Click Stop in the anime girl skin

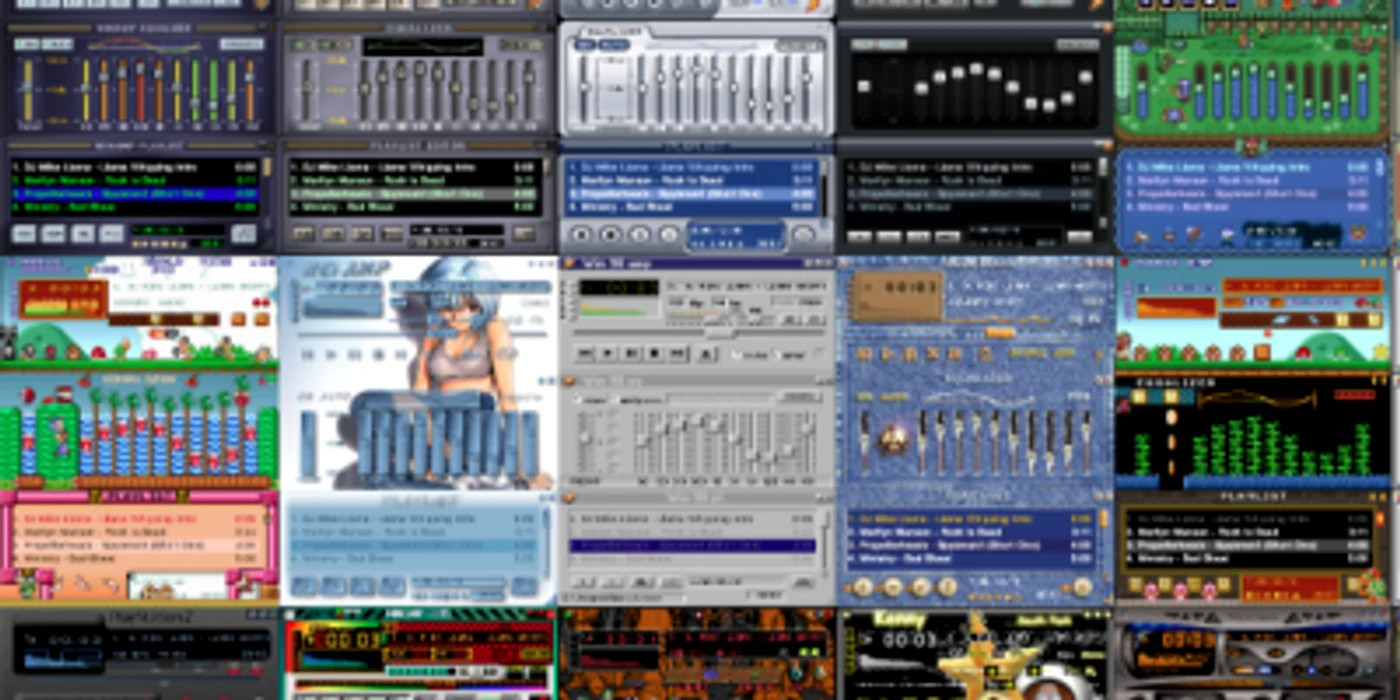click(378, 354)
